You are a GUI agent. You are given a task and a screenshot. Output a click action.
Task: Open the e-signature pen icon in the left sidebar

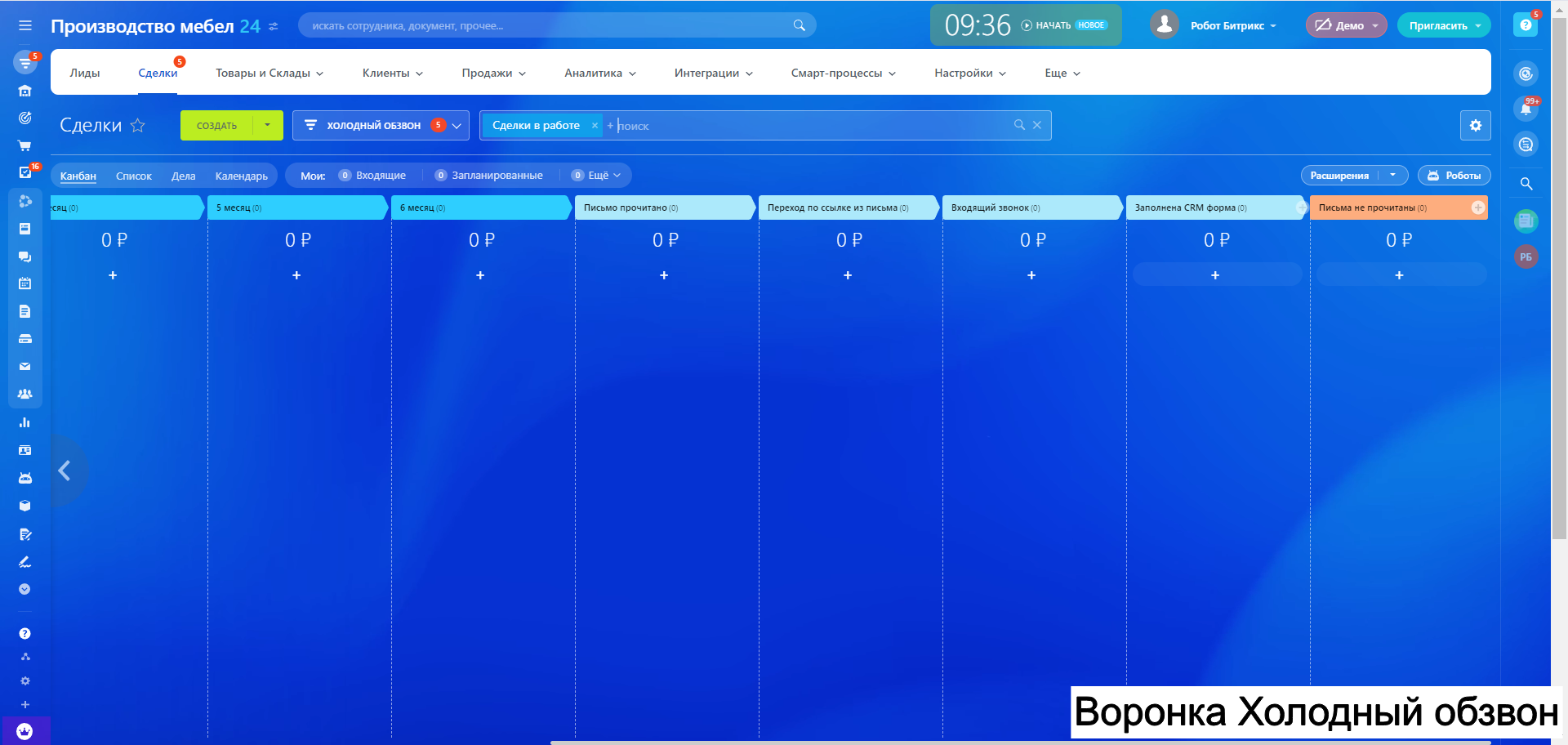coord(24,562)
